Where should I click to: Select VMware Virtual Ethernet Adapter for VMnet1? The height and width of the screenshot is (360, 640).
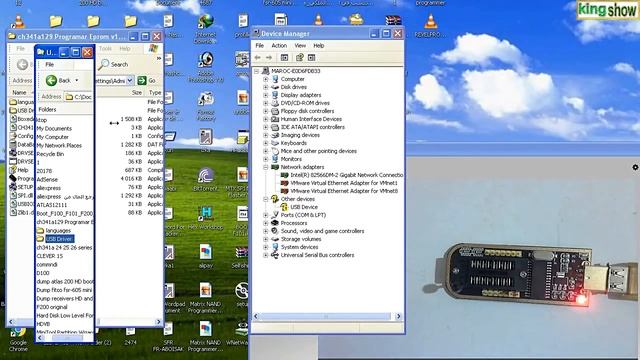(344, 183)
